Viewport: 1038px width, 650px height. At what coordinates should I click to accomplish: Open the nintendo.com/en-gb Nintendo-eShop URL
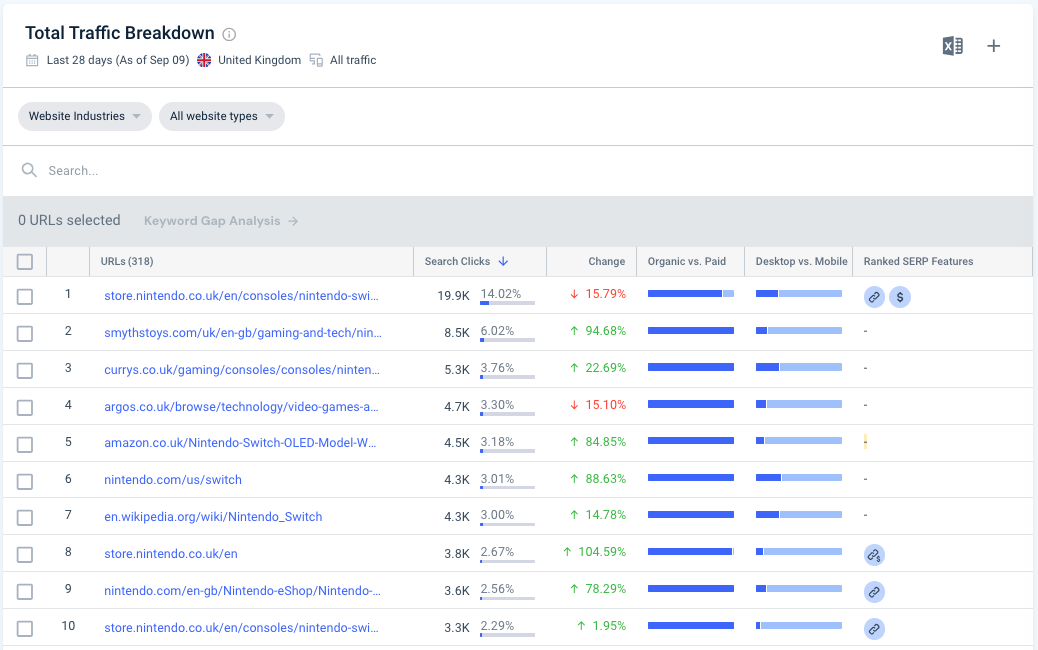[x=242, y=591]
